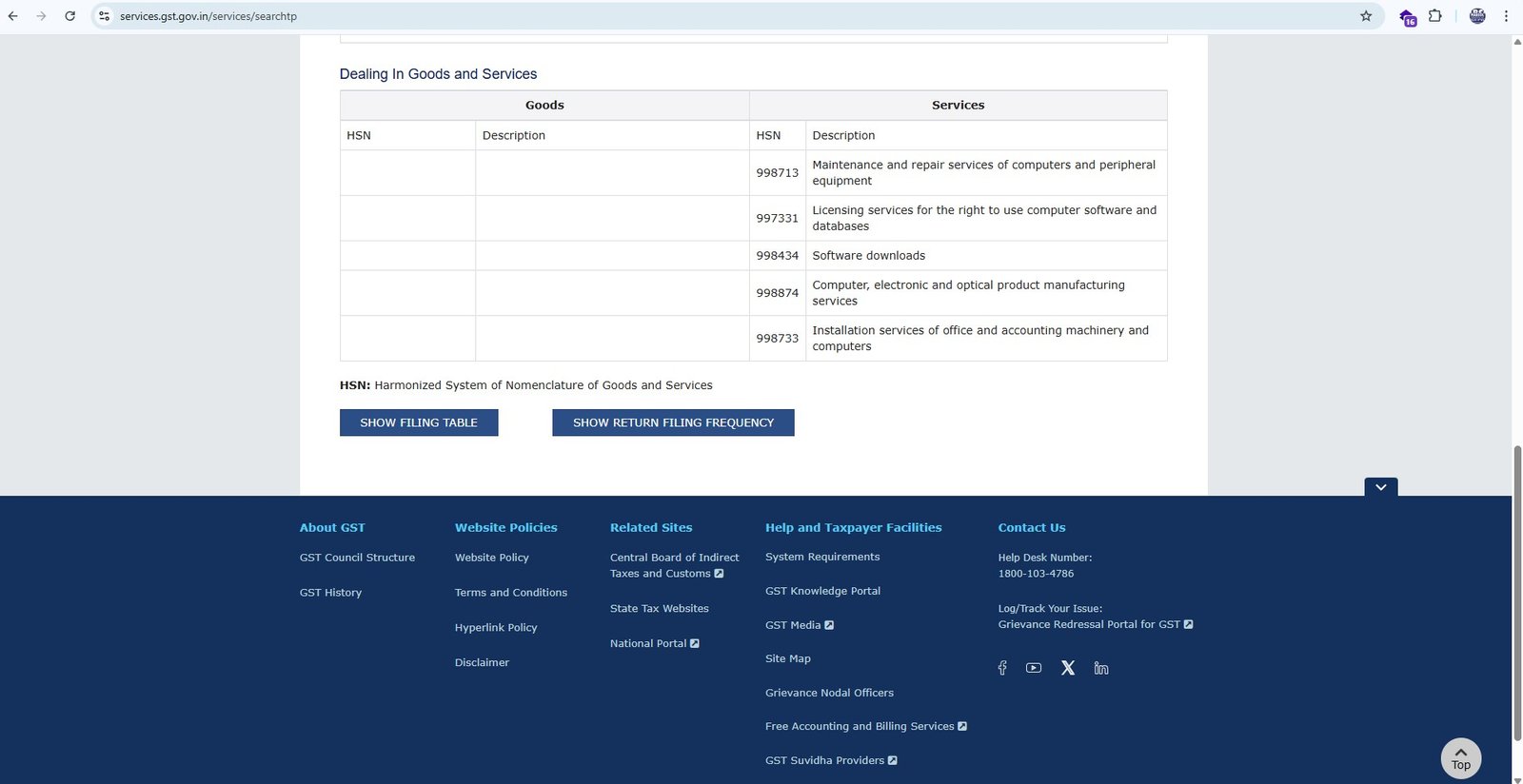The height and width of the screenshot is (784, 1523).
Task: Select HSN code 997331 cell
Action: pyautogui.click(x=778, y=218)
